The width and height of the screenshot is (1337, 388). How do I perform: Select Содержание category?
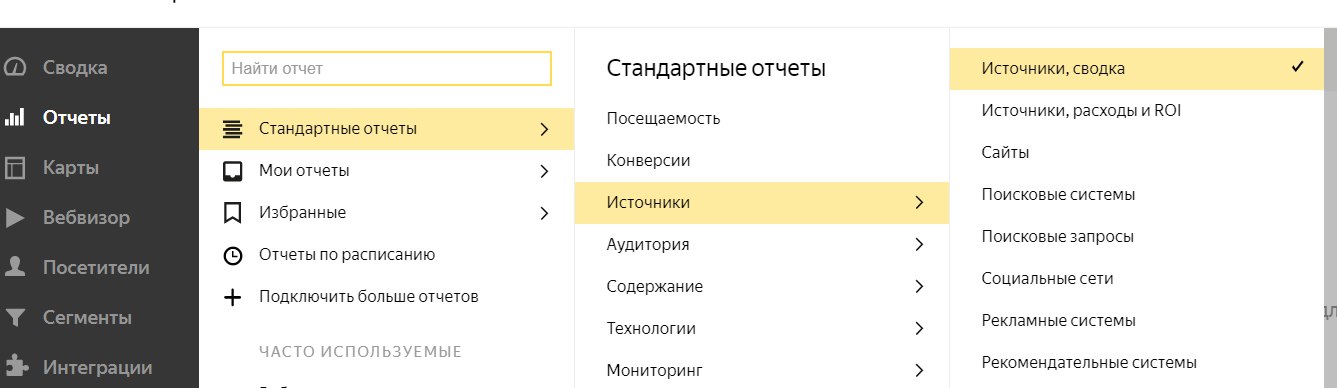pos(762,286)
